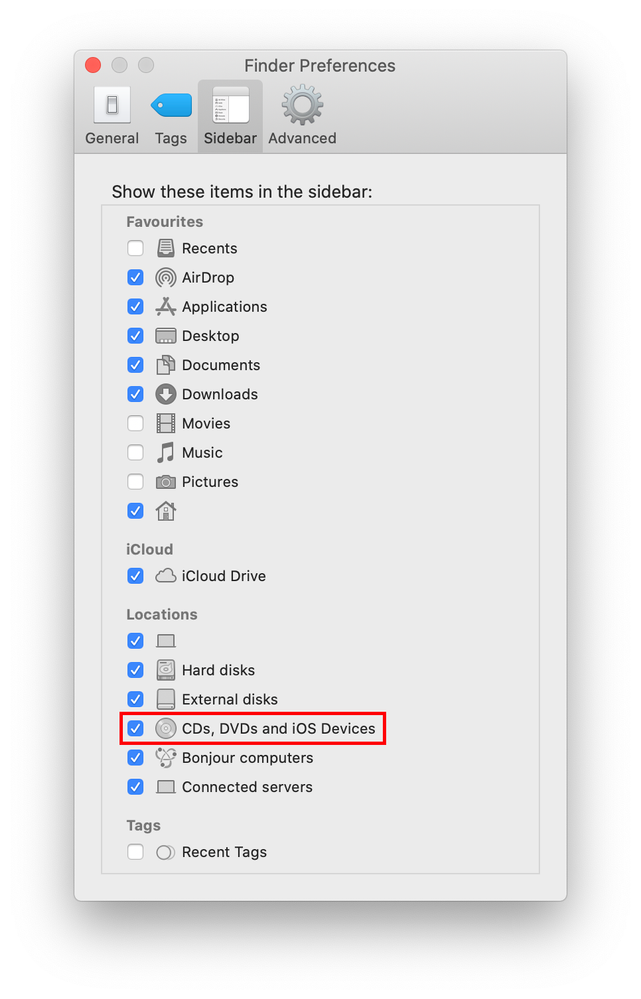
Task: Click the Music note icon
Action: click(x=166, y=452)
